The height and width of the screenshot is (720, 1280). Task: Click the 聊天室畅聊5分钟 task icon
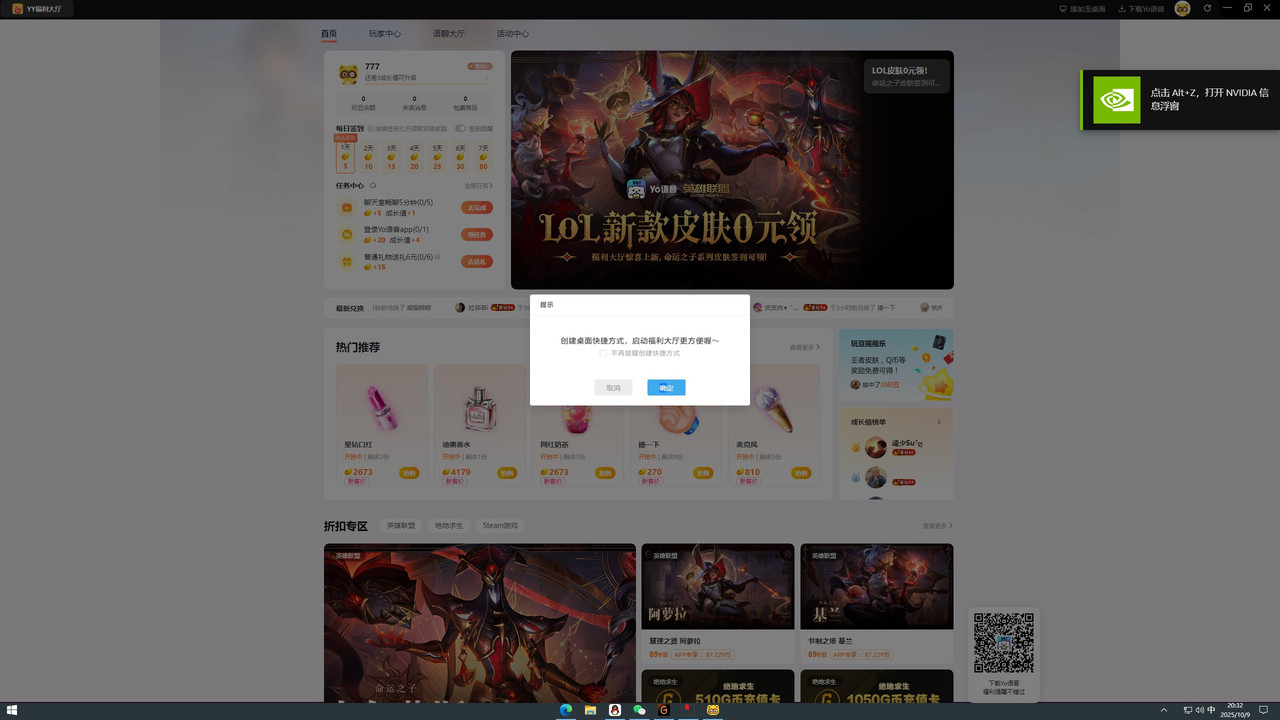(347, 208)
